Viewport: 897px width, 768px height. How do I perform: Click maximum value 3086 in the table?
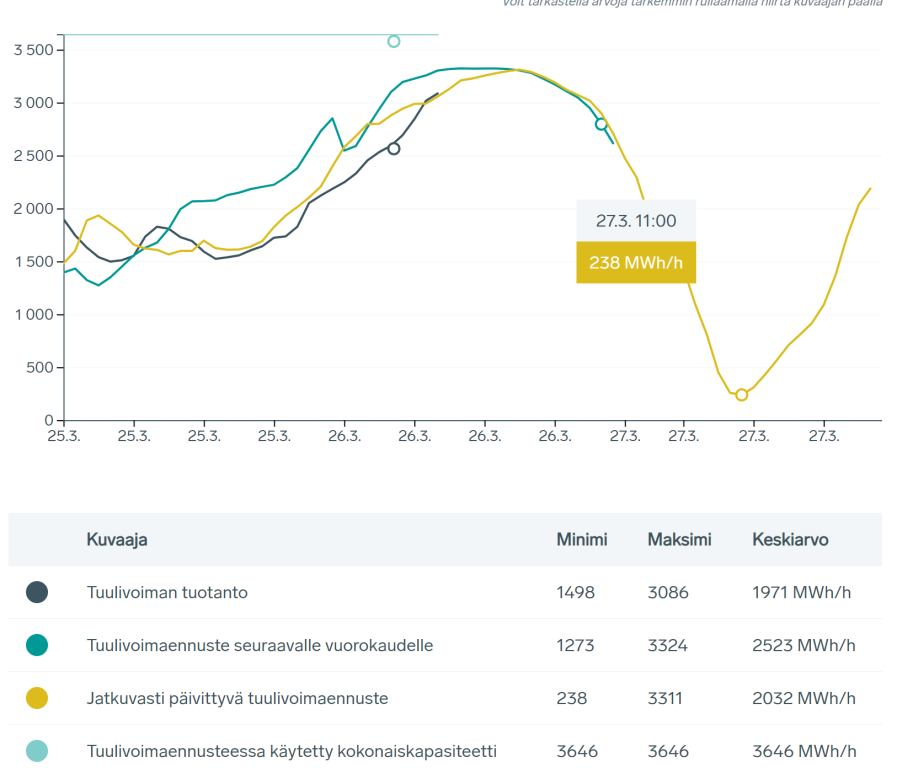tap(668, 592)
